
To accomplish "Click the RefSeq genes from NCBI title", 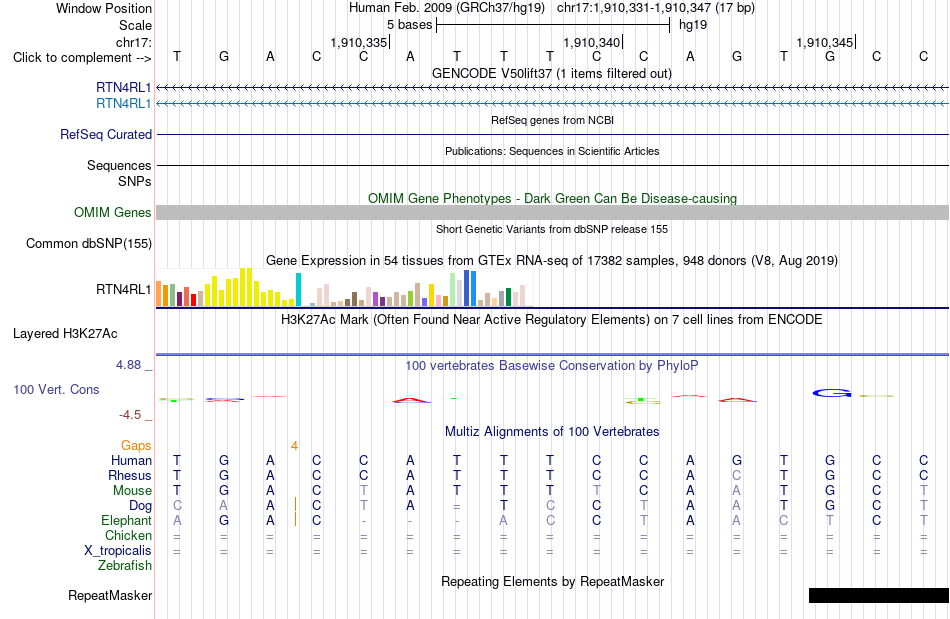I will click(552, 120).
